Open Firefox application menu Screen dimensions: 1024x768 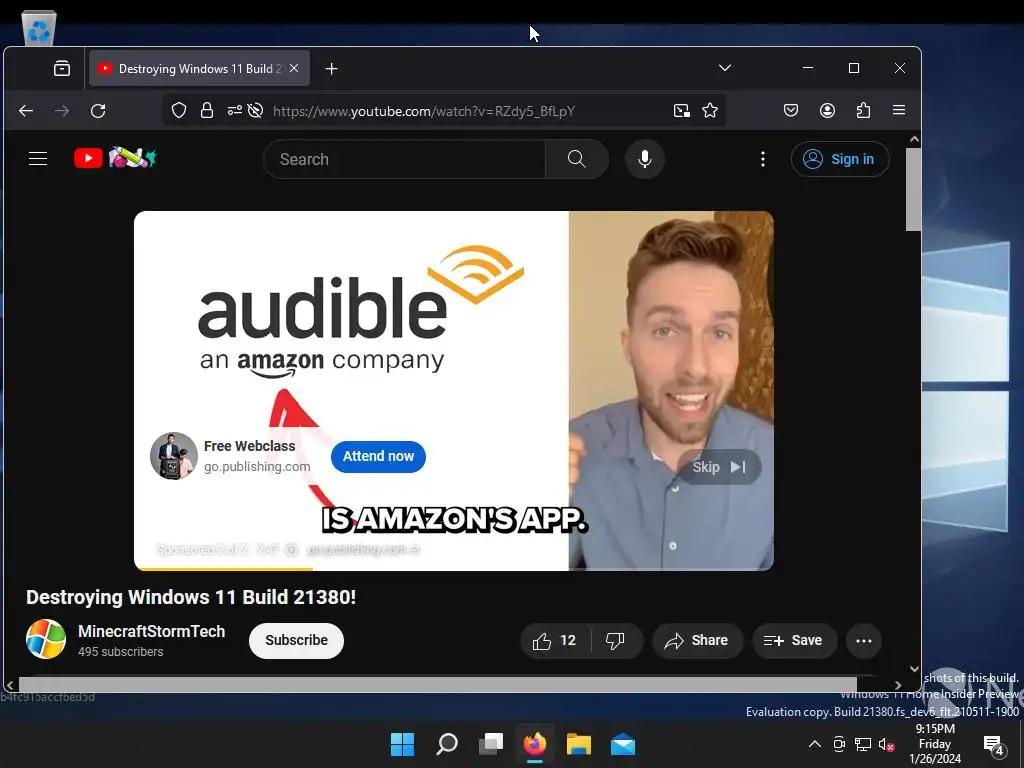pos(899,110)
